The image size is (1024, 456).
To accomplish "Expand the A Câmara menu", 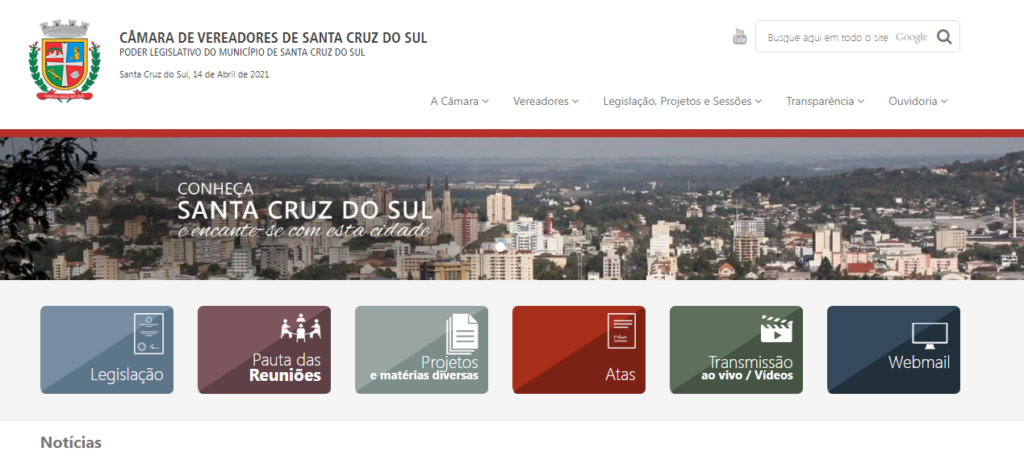I will point(459,101).
